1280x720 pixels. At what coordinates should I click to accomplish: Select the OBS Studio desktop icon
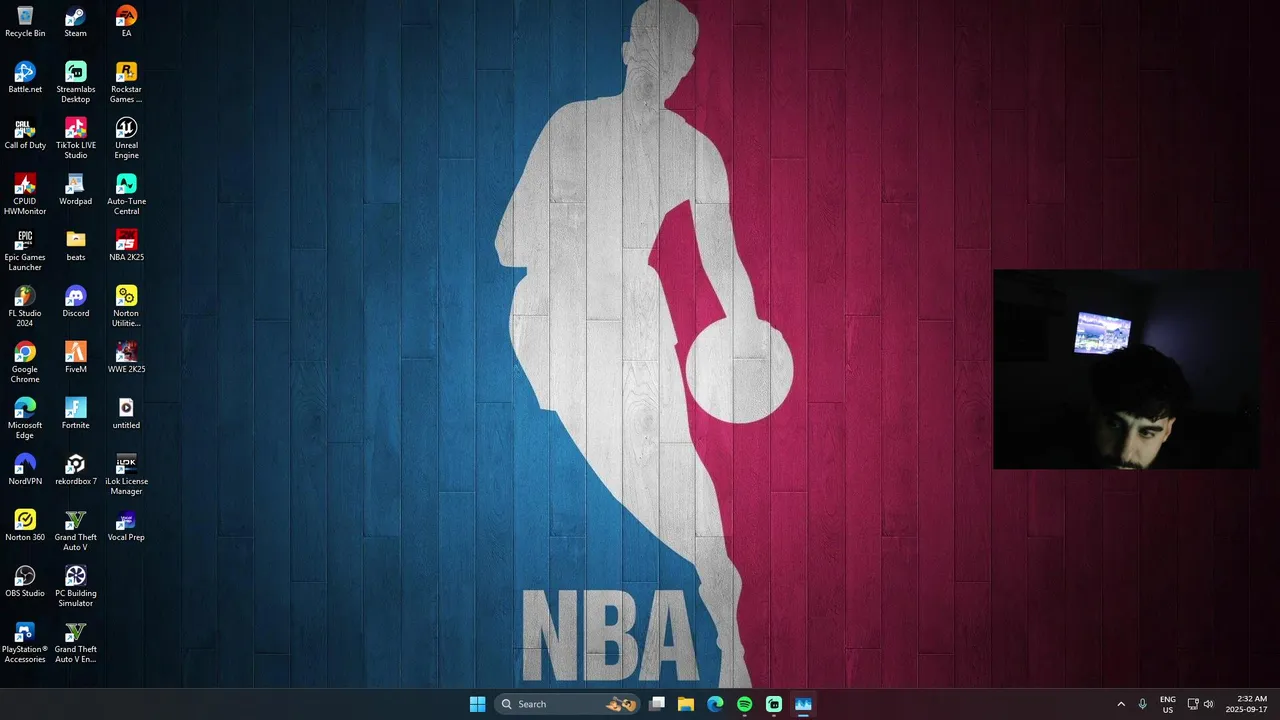[25, 582]
